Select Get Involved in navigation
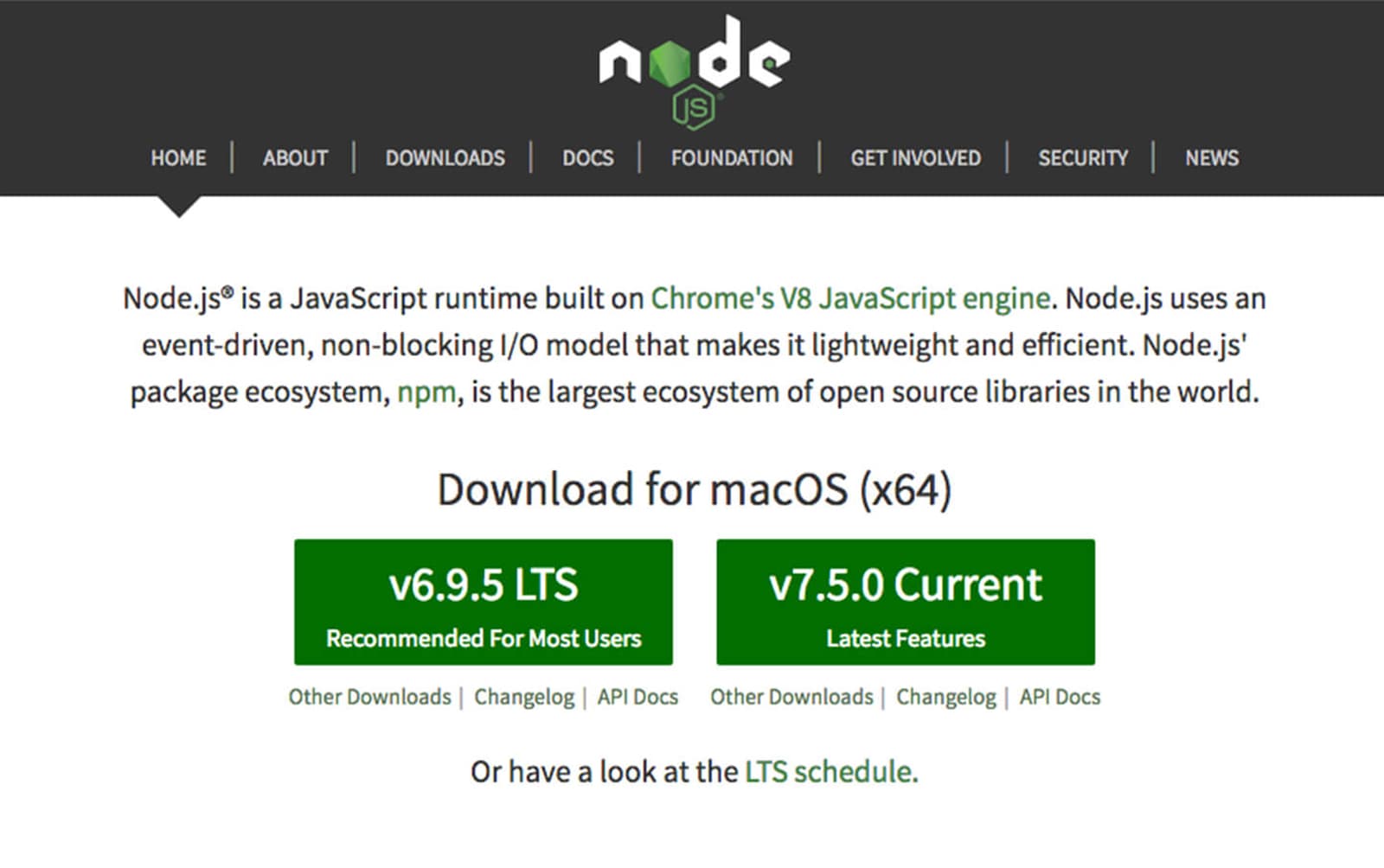The image size is (1384, 868). (915, 158)
